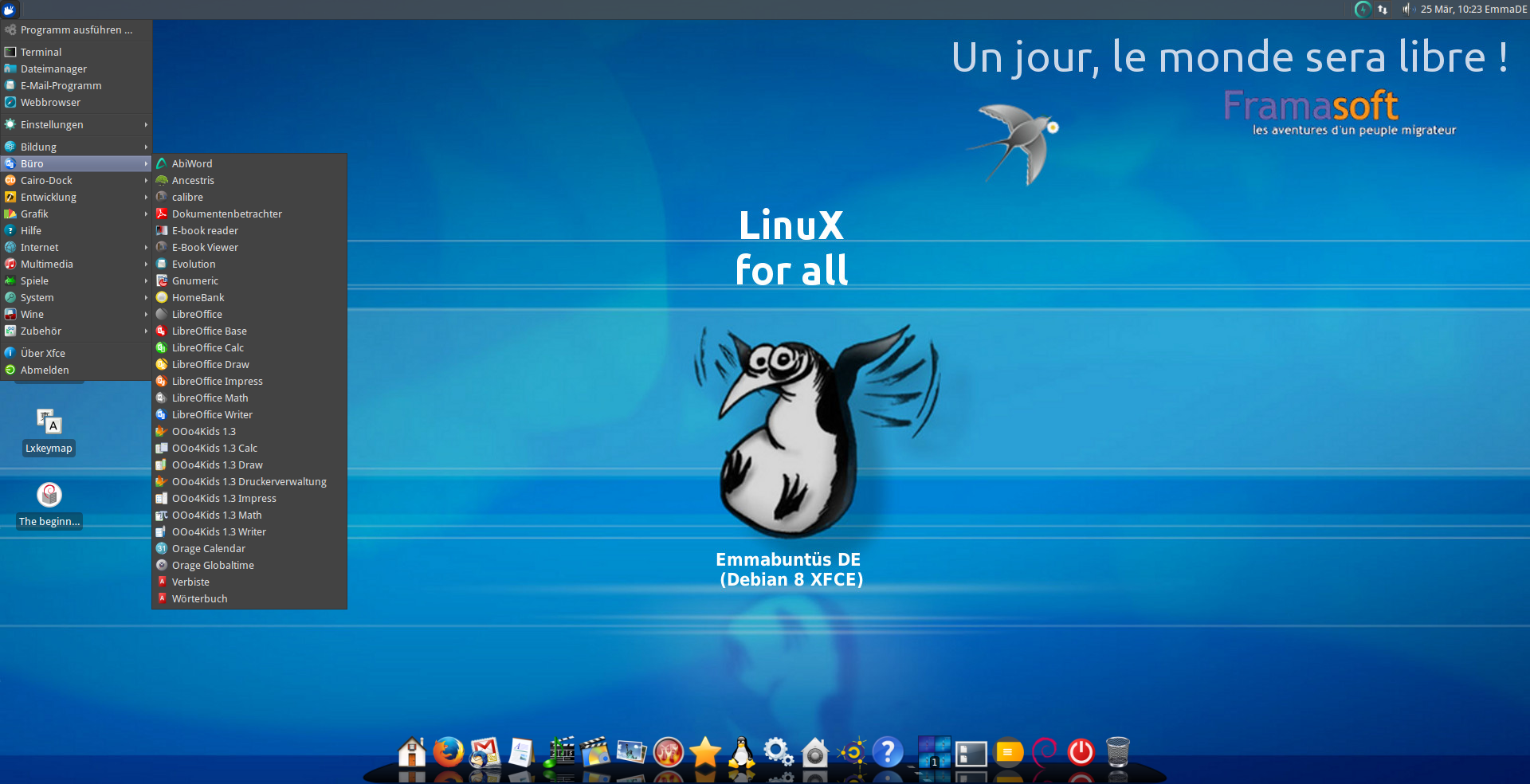Click the grey house with dial dock icon
This screenshot has height=784, width=1530.
tap(814, 751)
